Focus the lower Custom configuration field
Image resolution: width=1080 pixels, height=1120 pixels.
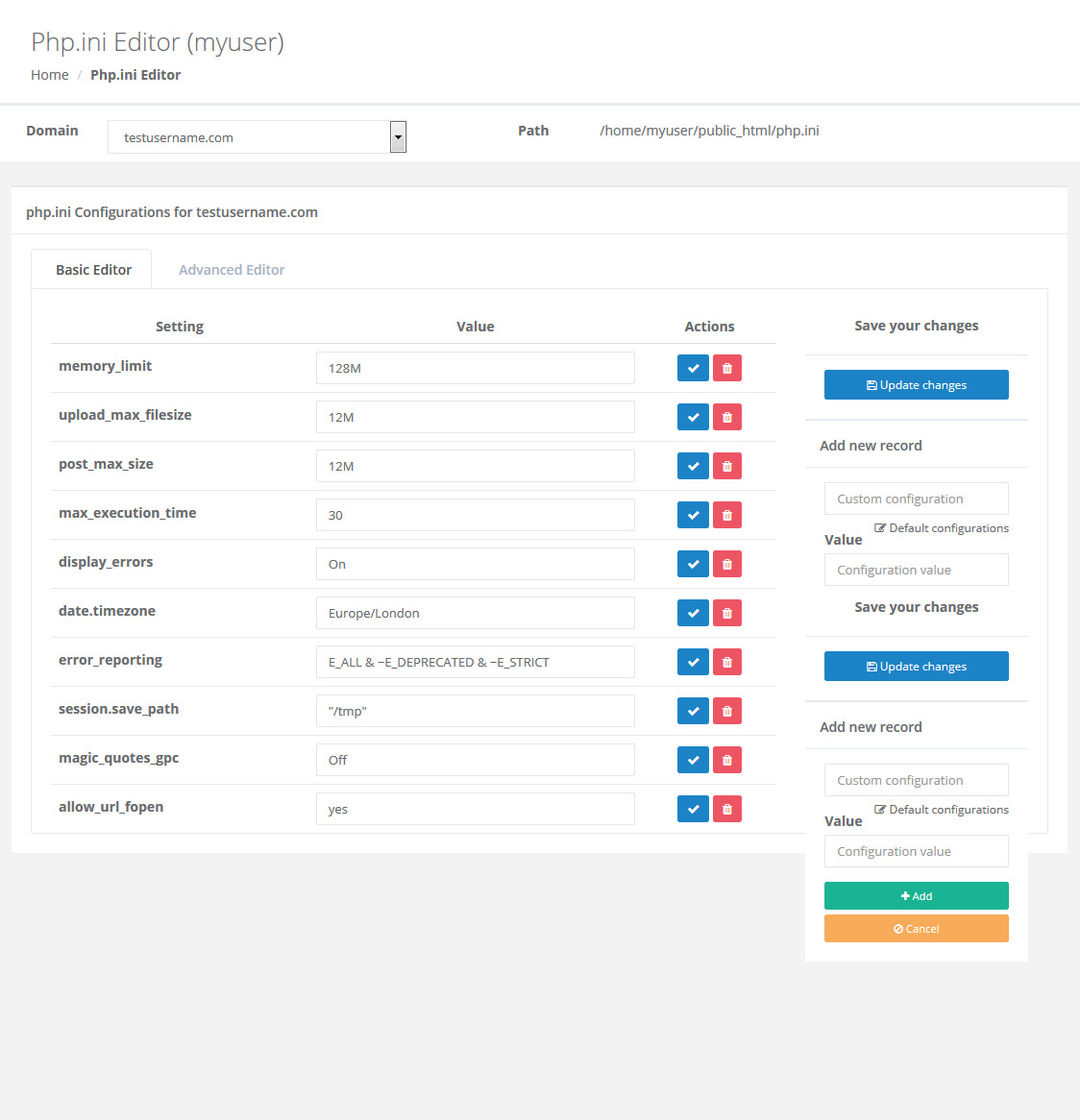click(917, 780)
